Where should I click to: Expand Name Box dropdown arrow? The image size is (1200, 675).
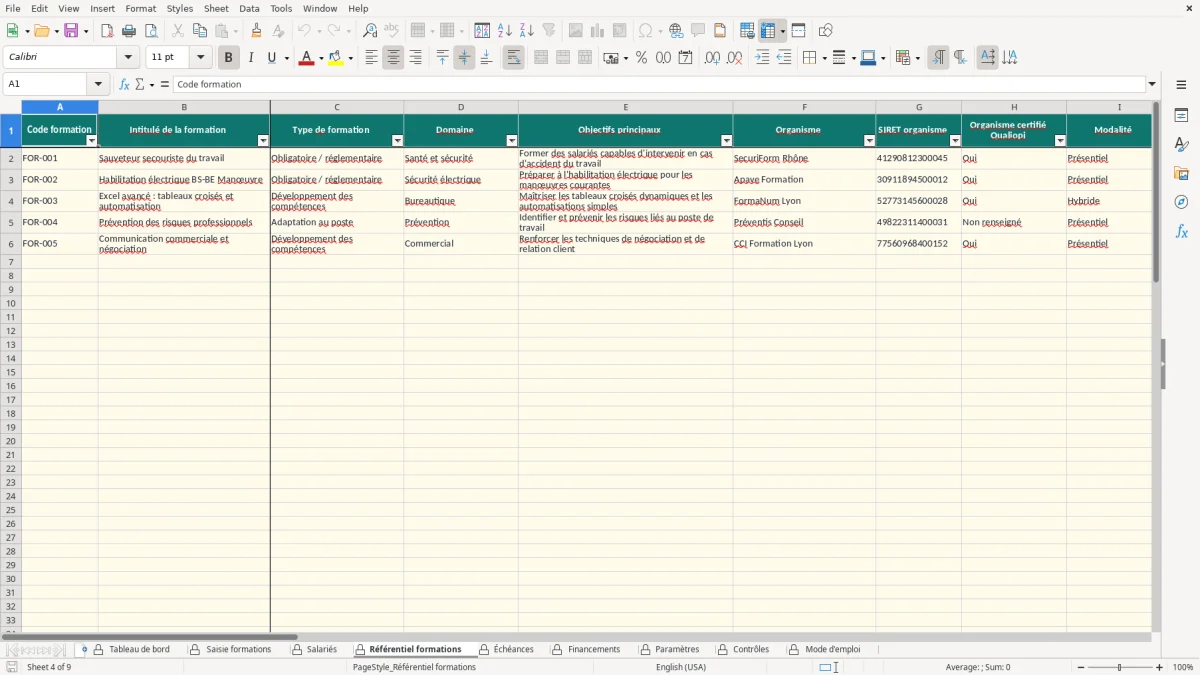point(98,84)
